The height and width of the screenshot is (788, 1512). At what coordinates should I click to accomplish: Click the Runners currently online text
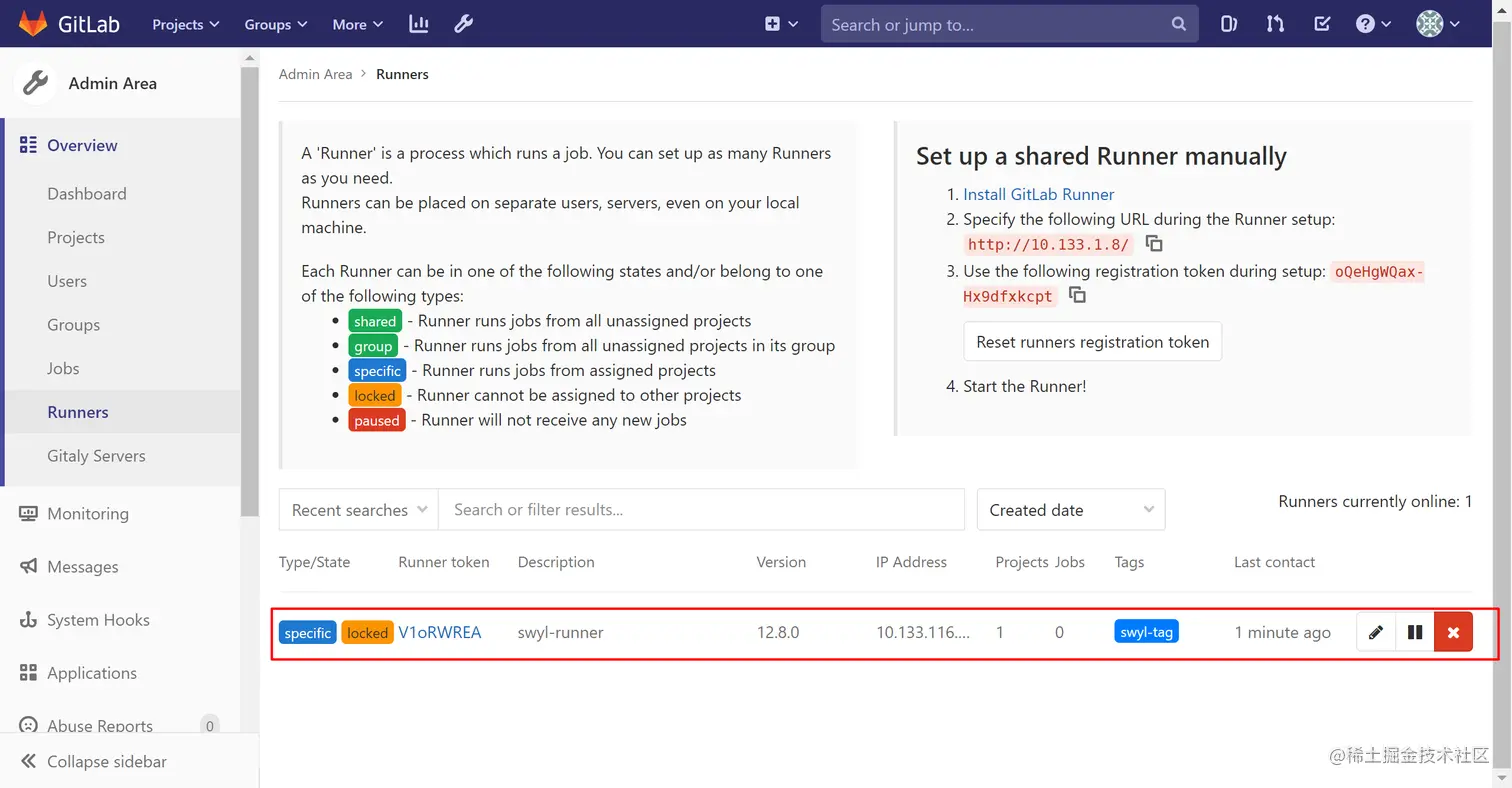coord(1375,501)
